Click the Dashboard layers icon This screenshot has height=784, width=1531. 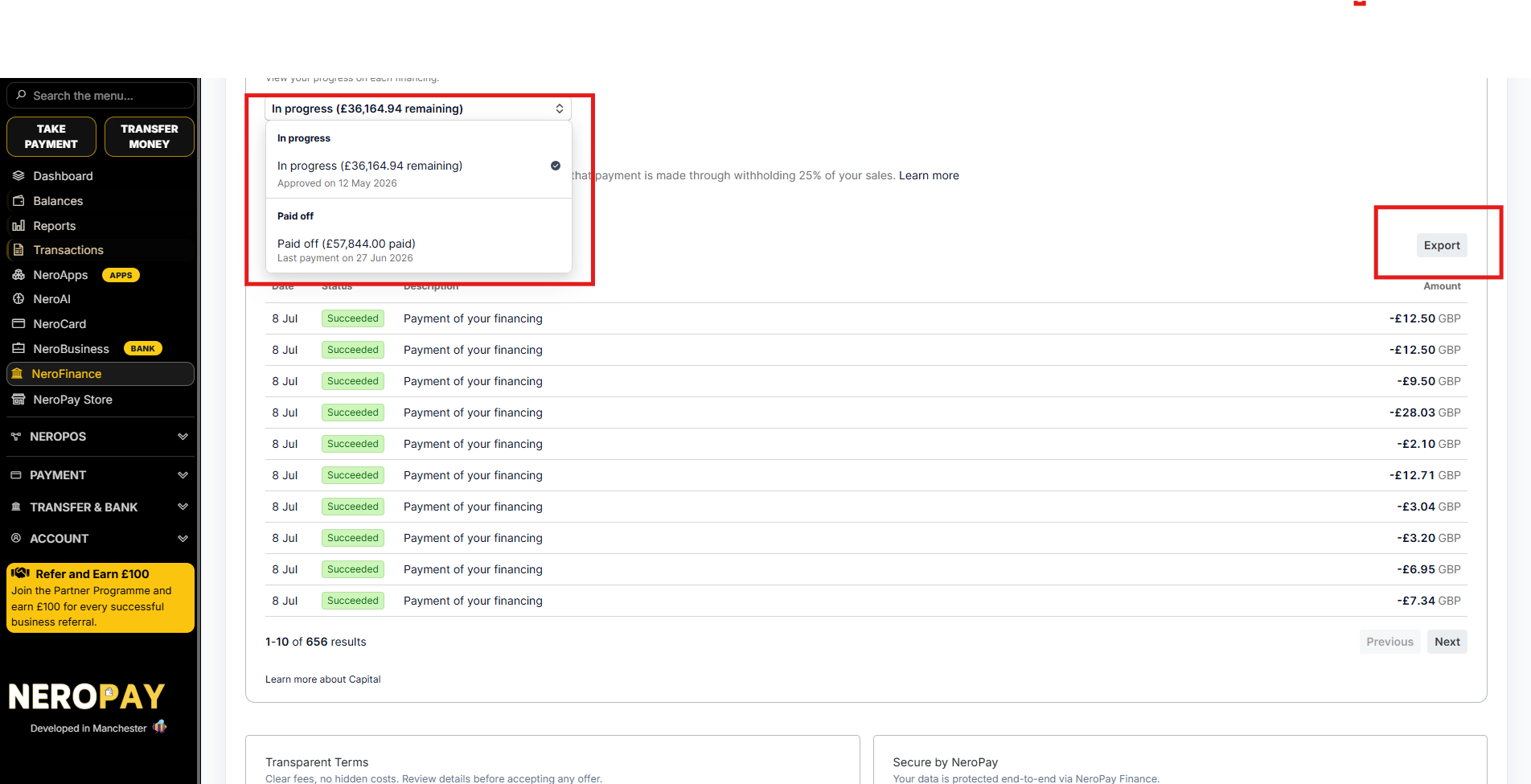(18, 175)
